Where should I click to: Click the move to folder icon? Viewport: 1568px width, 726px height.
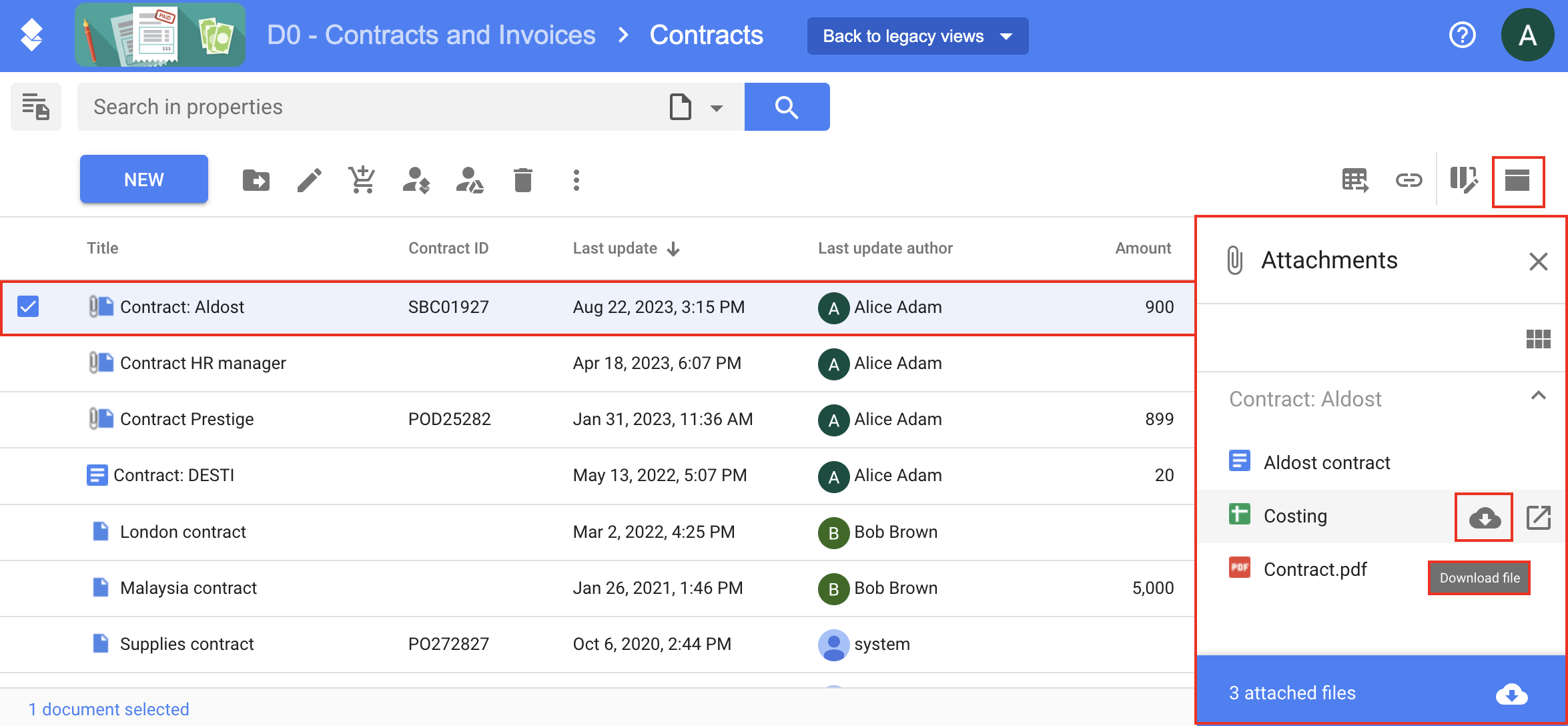coord(256,180)
